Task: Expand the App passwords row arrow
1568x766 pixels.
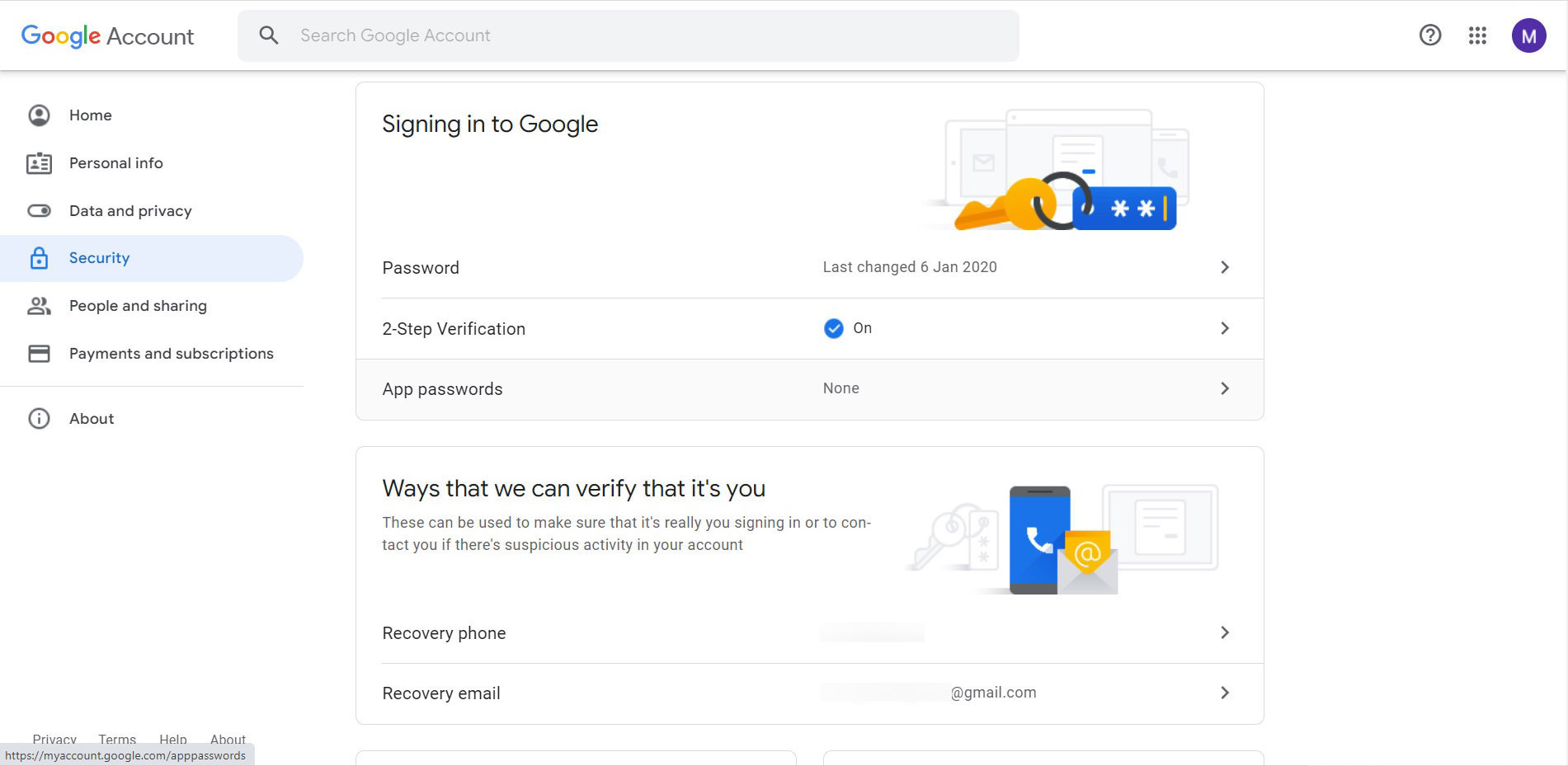Action: 1225,388
